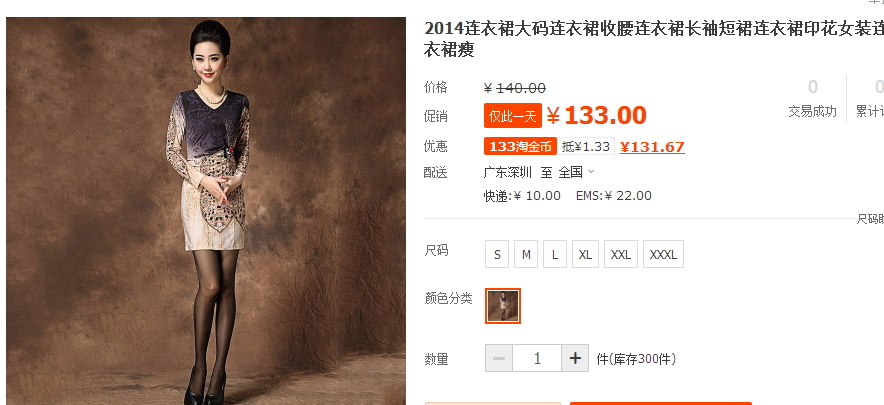Screen dimensions: 884x405
Task: Click the 133淘金币 coin badge
Action: 520,147
